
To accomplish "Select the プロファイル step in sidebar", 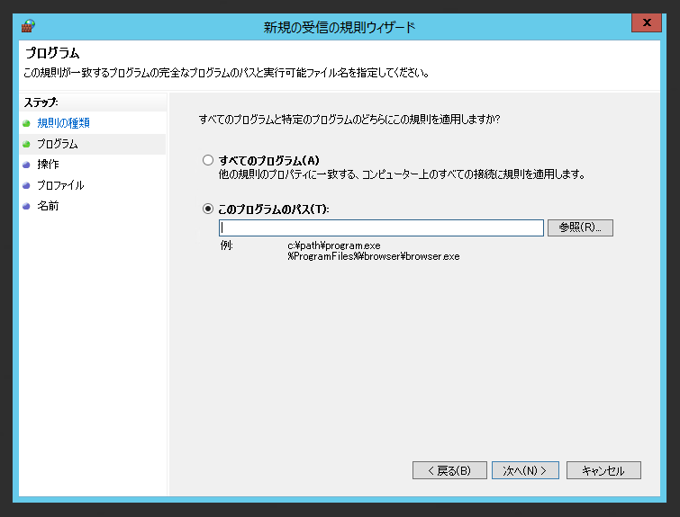I will pos(60,185).
